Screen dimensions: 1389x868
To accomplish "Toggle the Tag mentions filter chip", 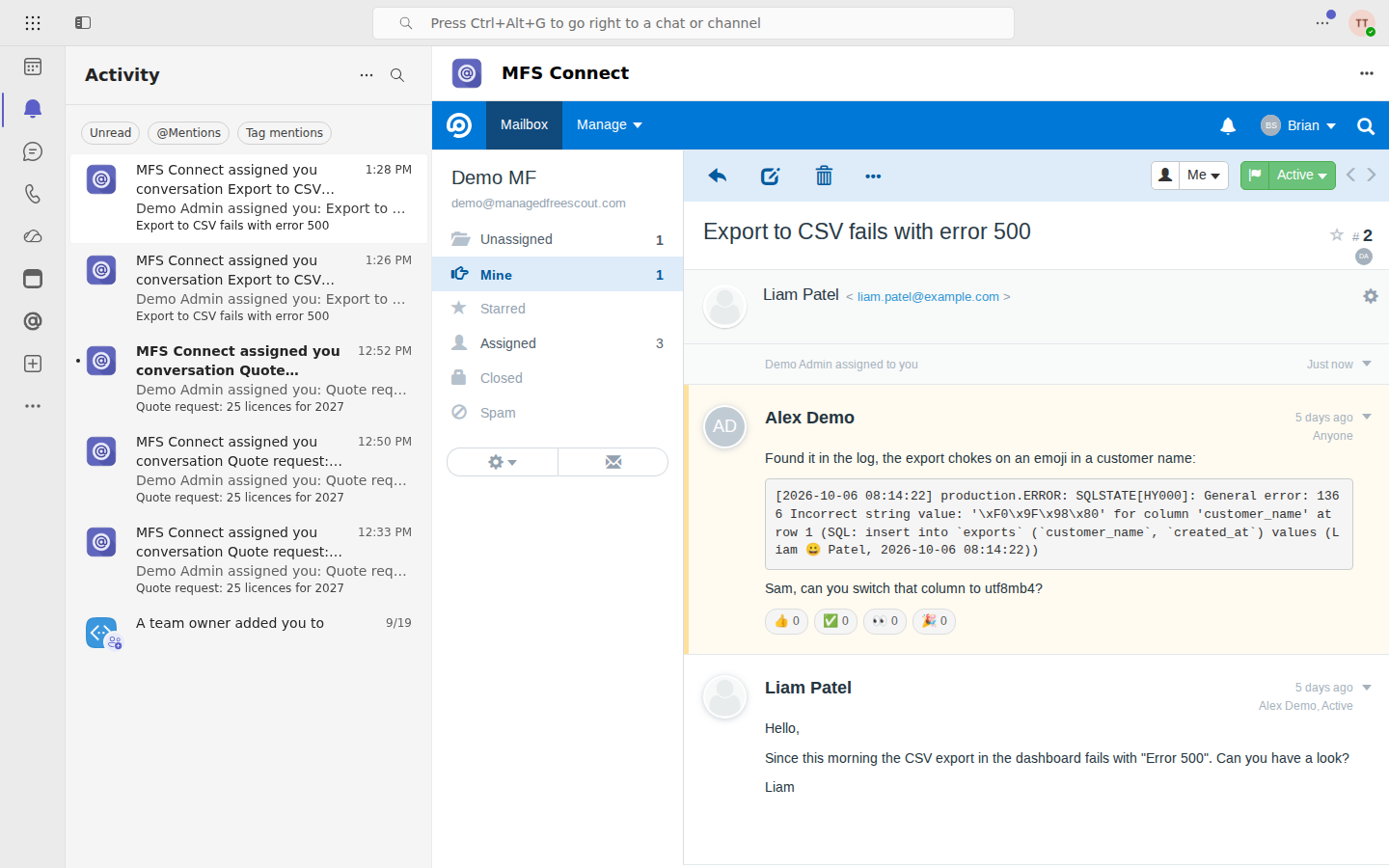I will (285, 133).
